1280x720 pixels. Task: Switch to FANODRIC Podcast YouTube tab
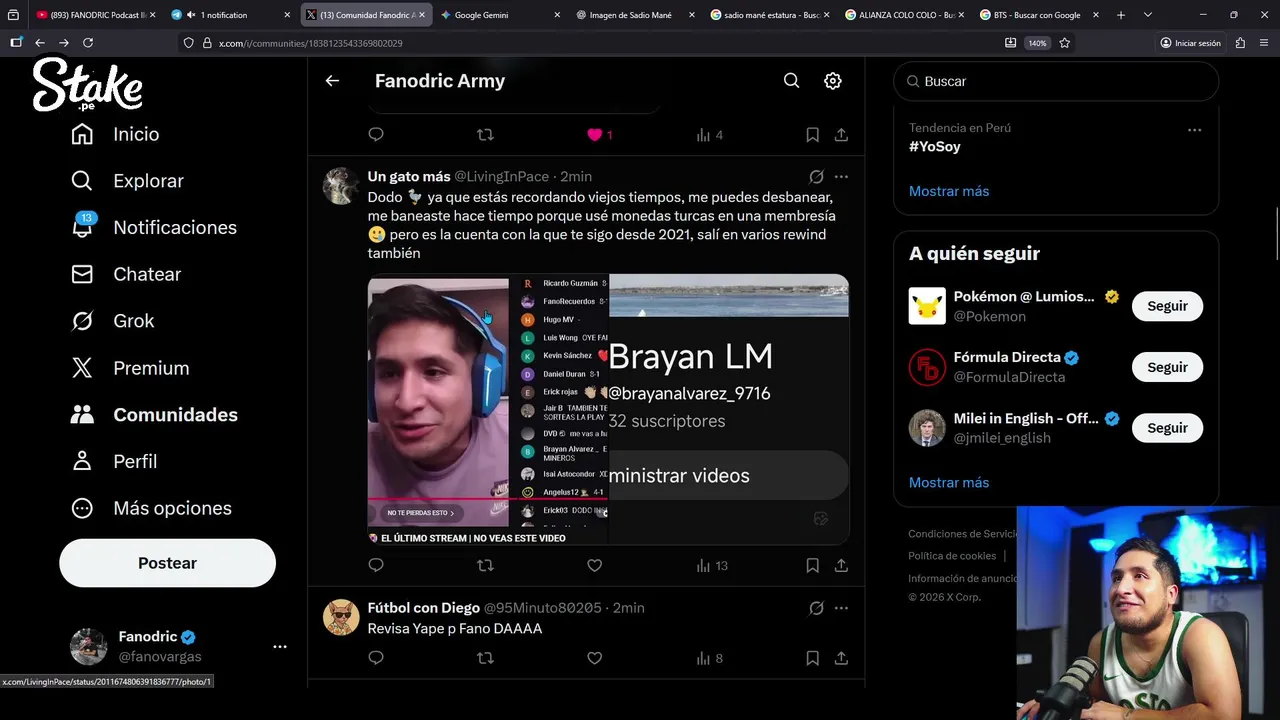95,15
